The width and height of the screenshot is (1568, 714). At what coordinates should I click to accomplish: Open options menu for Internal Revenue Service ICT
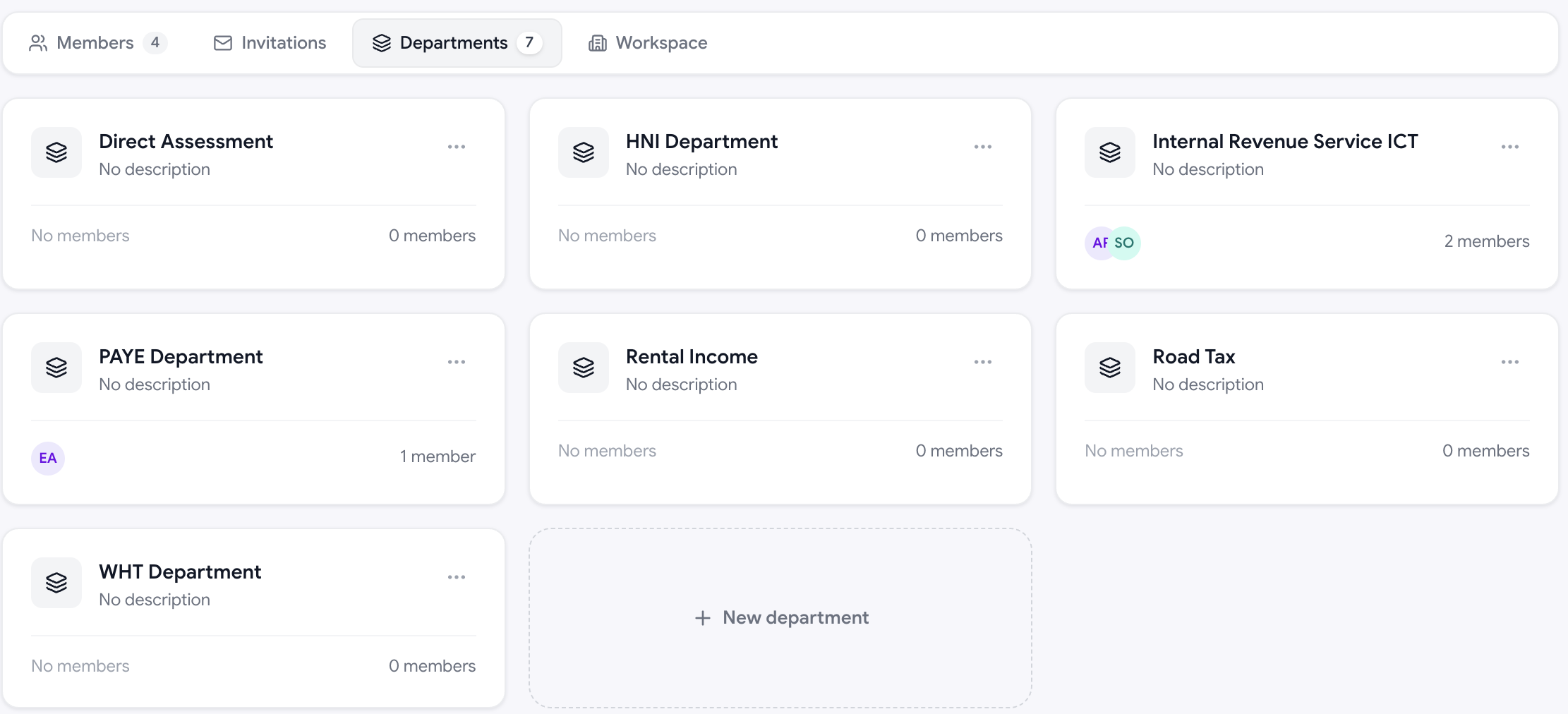1510,147
